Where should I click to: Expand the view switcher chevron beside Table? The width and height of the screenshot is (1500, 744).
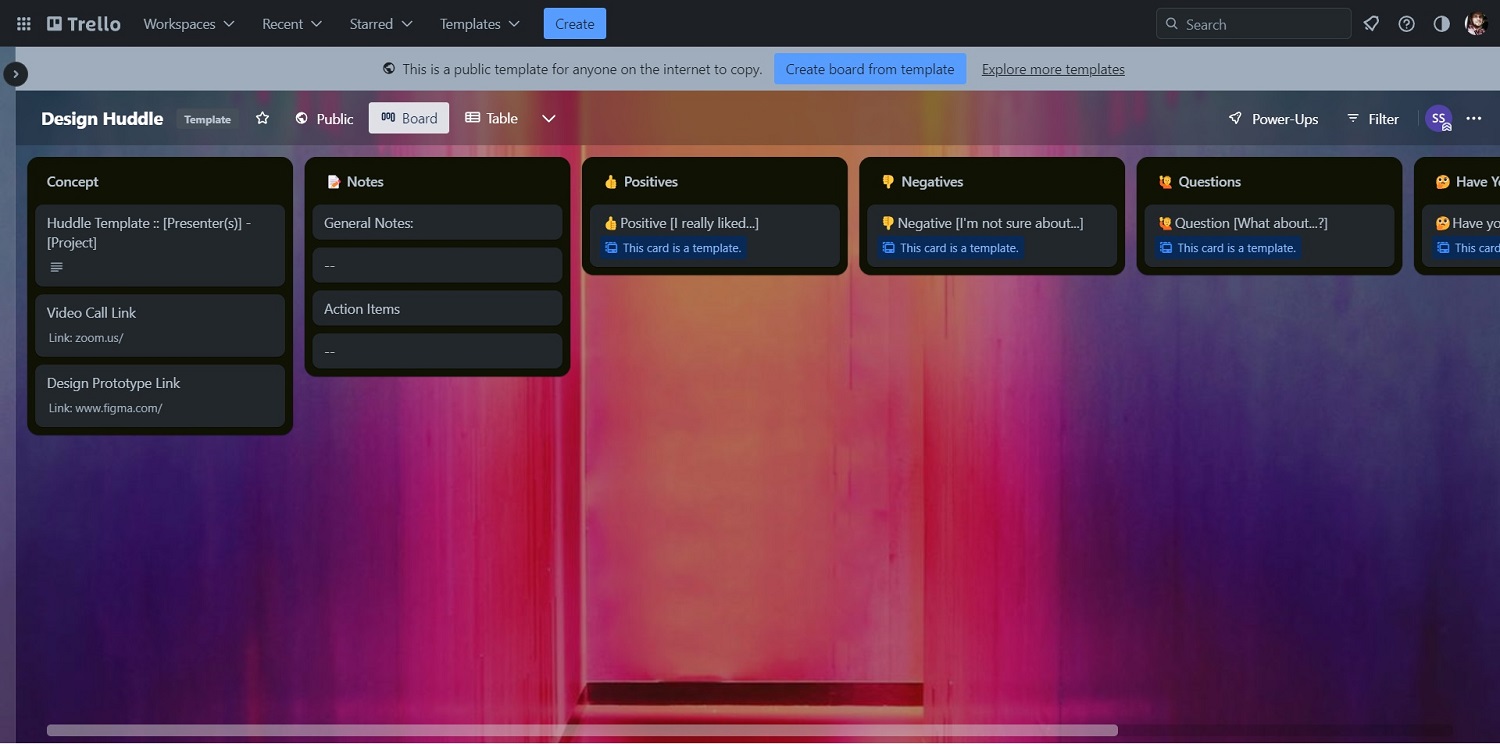(x=548, y=118)
